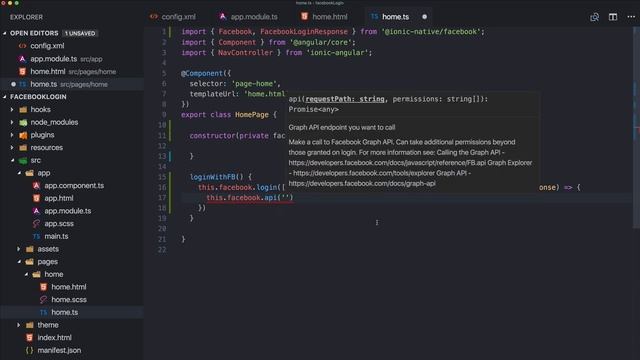Screen dimensions: 640x360
Task: Click the constructor keyword on line 11
Action: coord(212,136)
